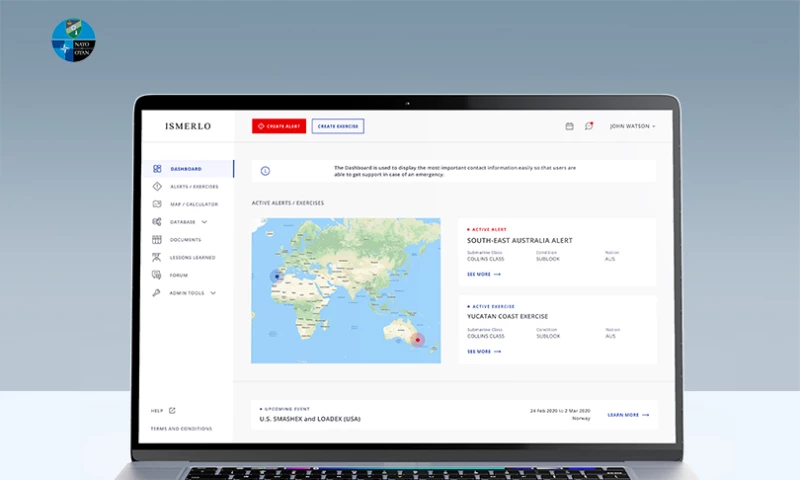Click the Create Exercise button
800x480 pixels.
(338, 126)
